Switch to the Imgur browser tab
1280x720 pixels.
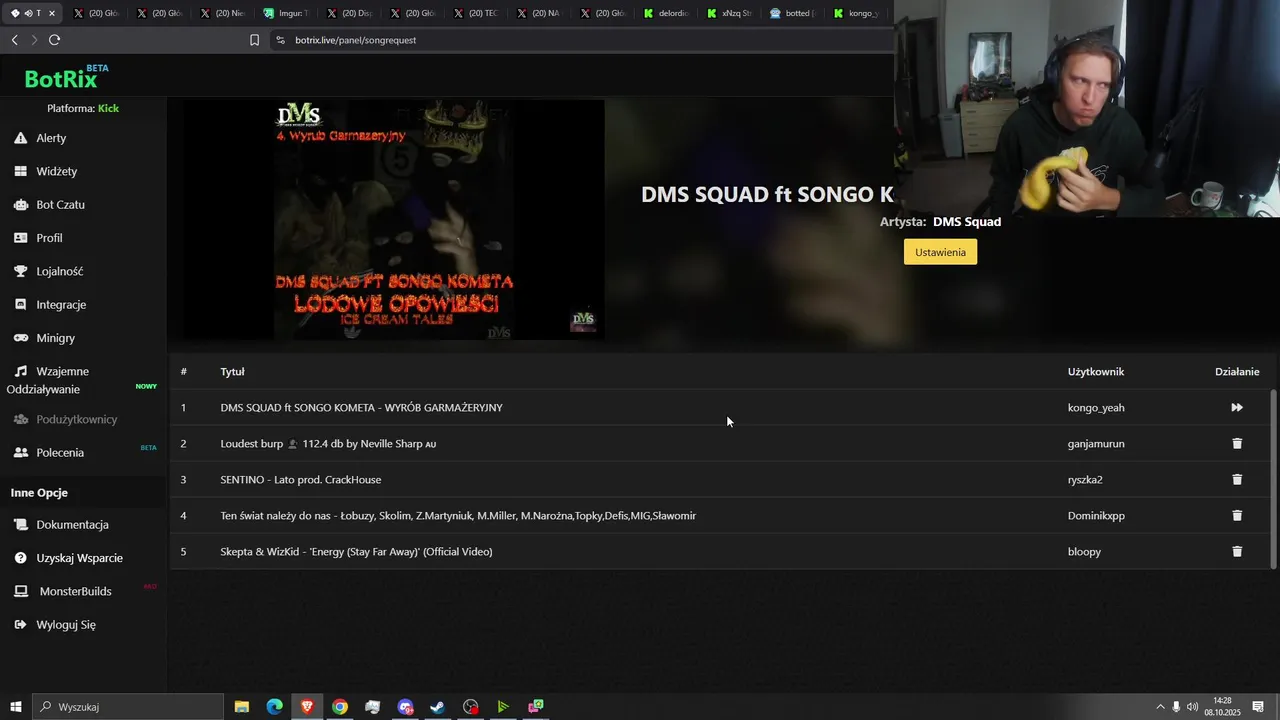[286, 13]
